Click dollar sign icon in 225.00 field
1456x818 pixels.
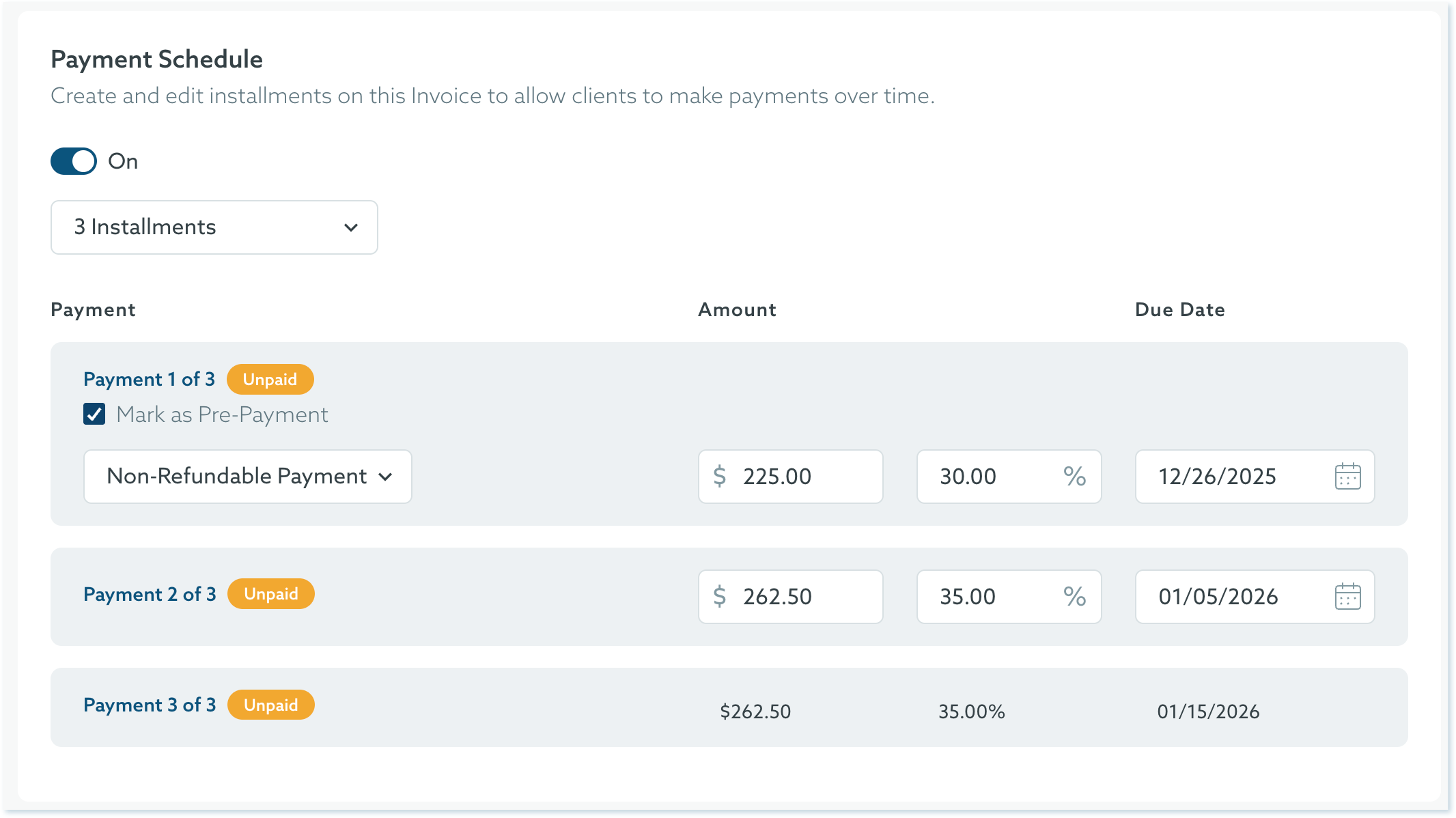(719, 477)
